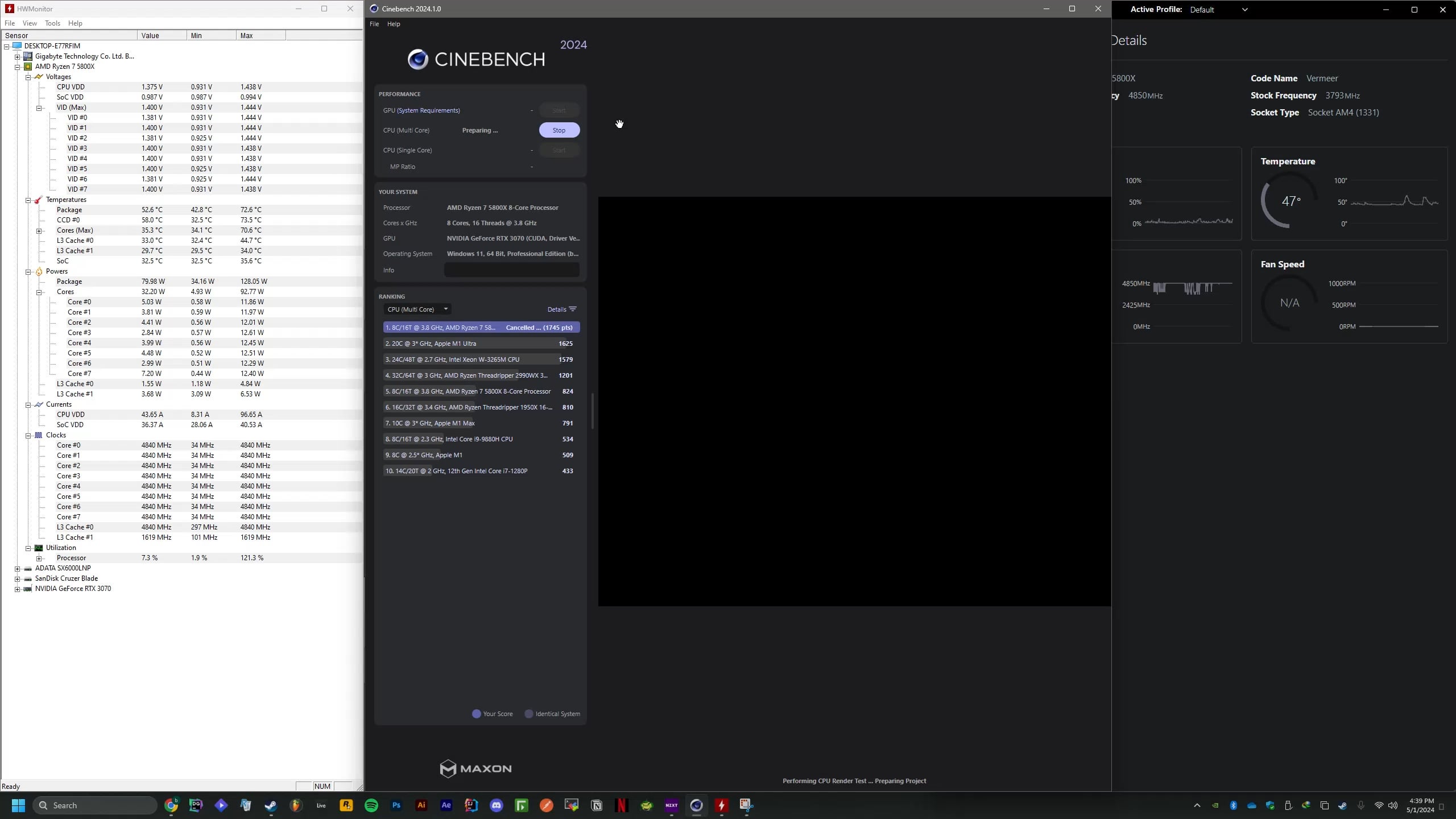Click the taskbar Search box
1456x819 pixels.
(95, 805)
